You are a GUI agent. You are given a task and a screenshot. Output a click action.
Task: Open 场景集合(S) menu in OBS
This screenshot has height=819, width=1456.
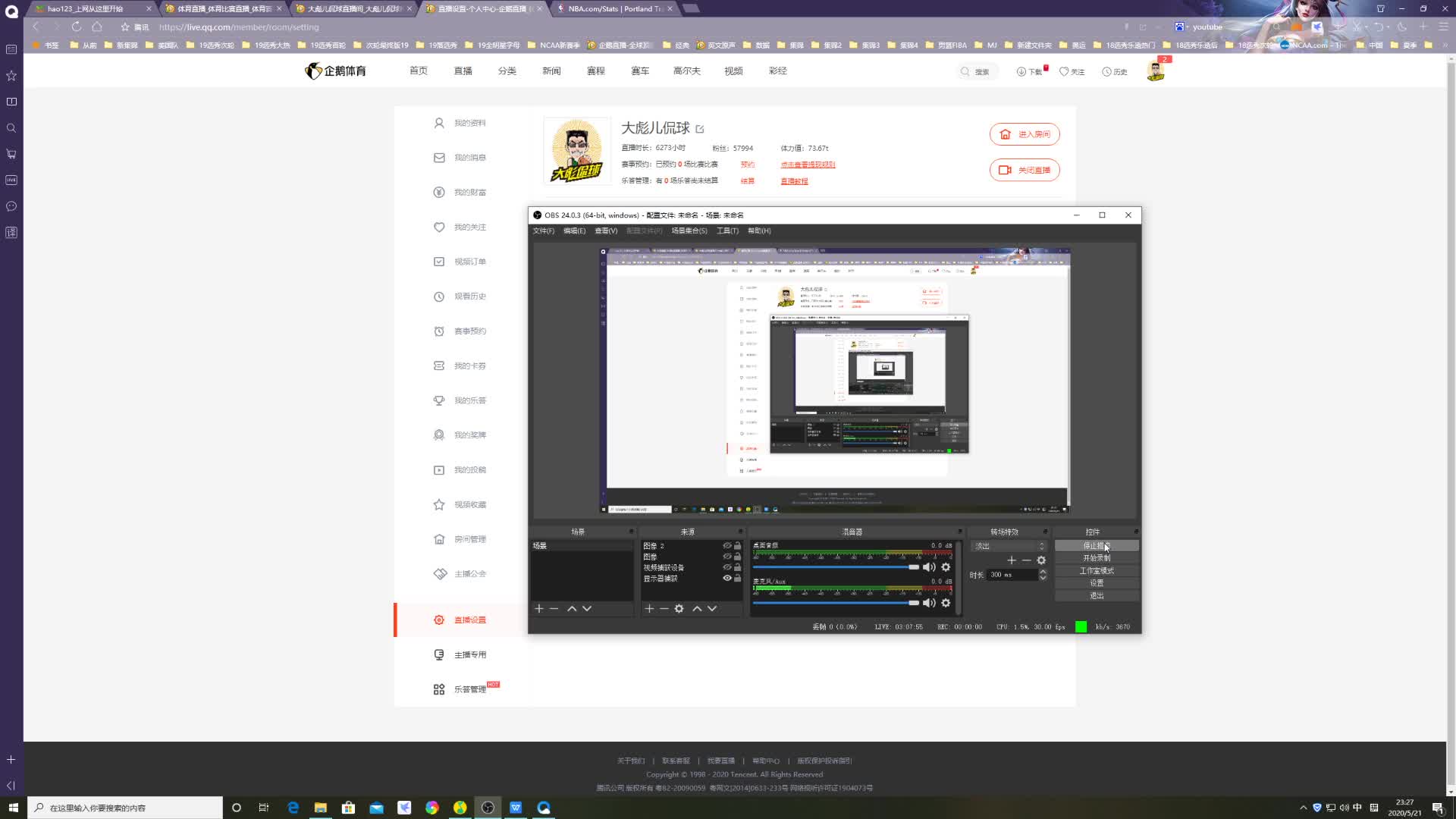[x=689, y=231]
